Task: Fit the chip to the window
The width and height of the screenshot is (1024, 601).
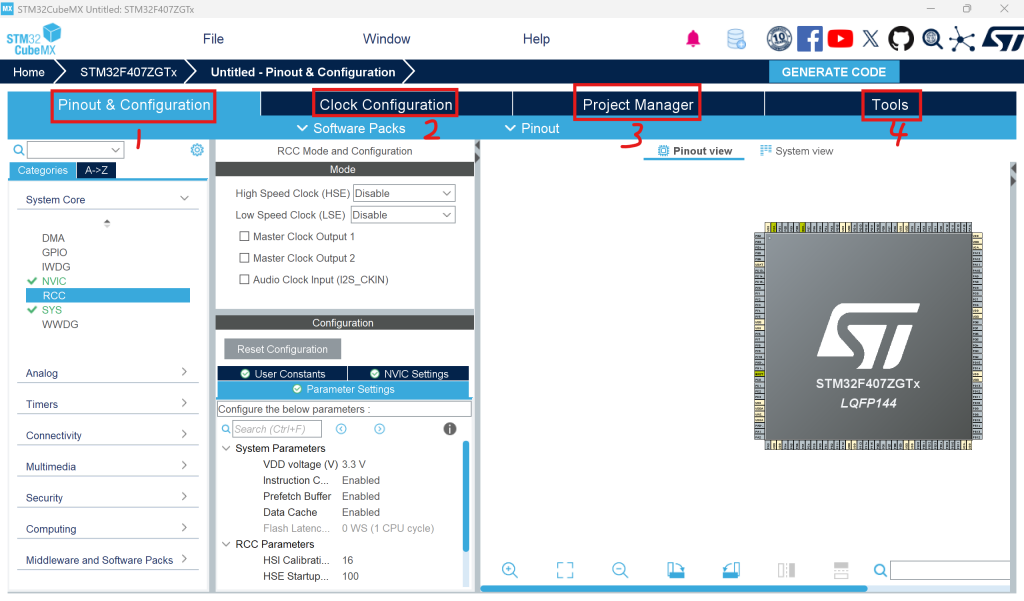Action: [x=565, y=570]
